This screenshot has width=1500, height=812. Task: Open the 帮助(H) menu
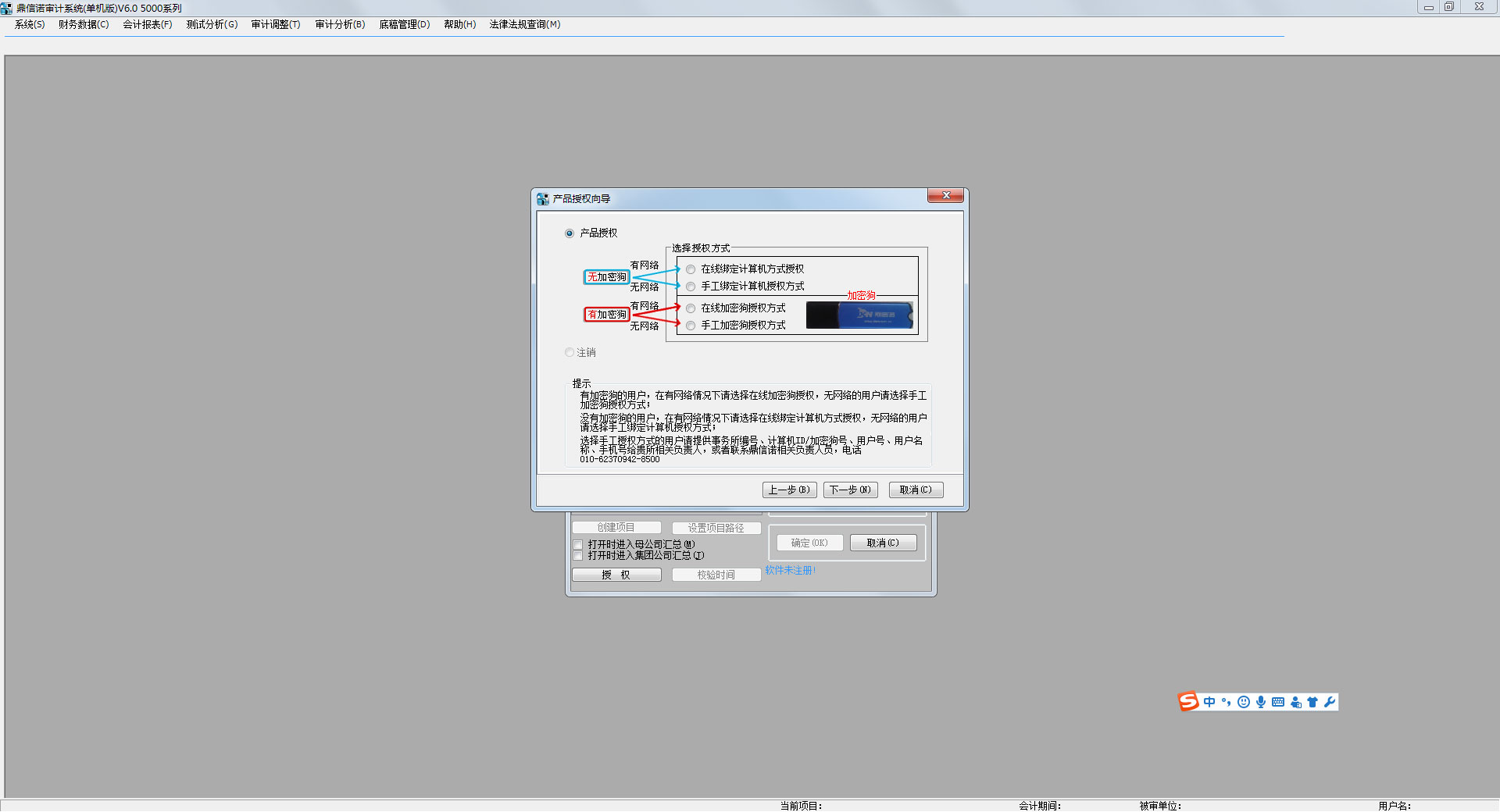459,24
